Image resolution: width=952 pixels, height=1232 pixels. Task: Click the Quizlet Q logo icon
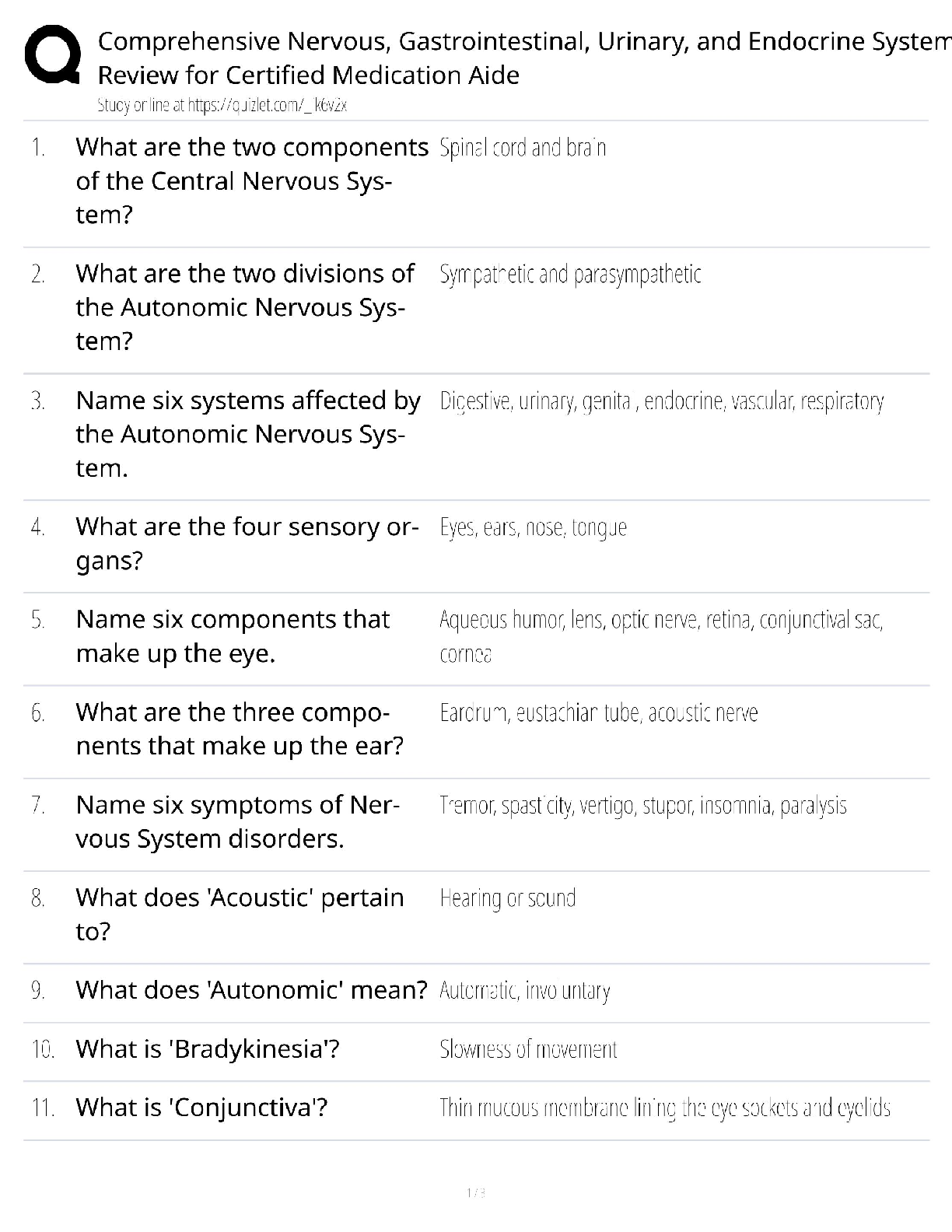coord(53,56)
